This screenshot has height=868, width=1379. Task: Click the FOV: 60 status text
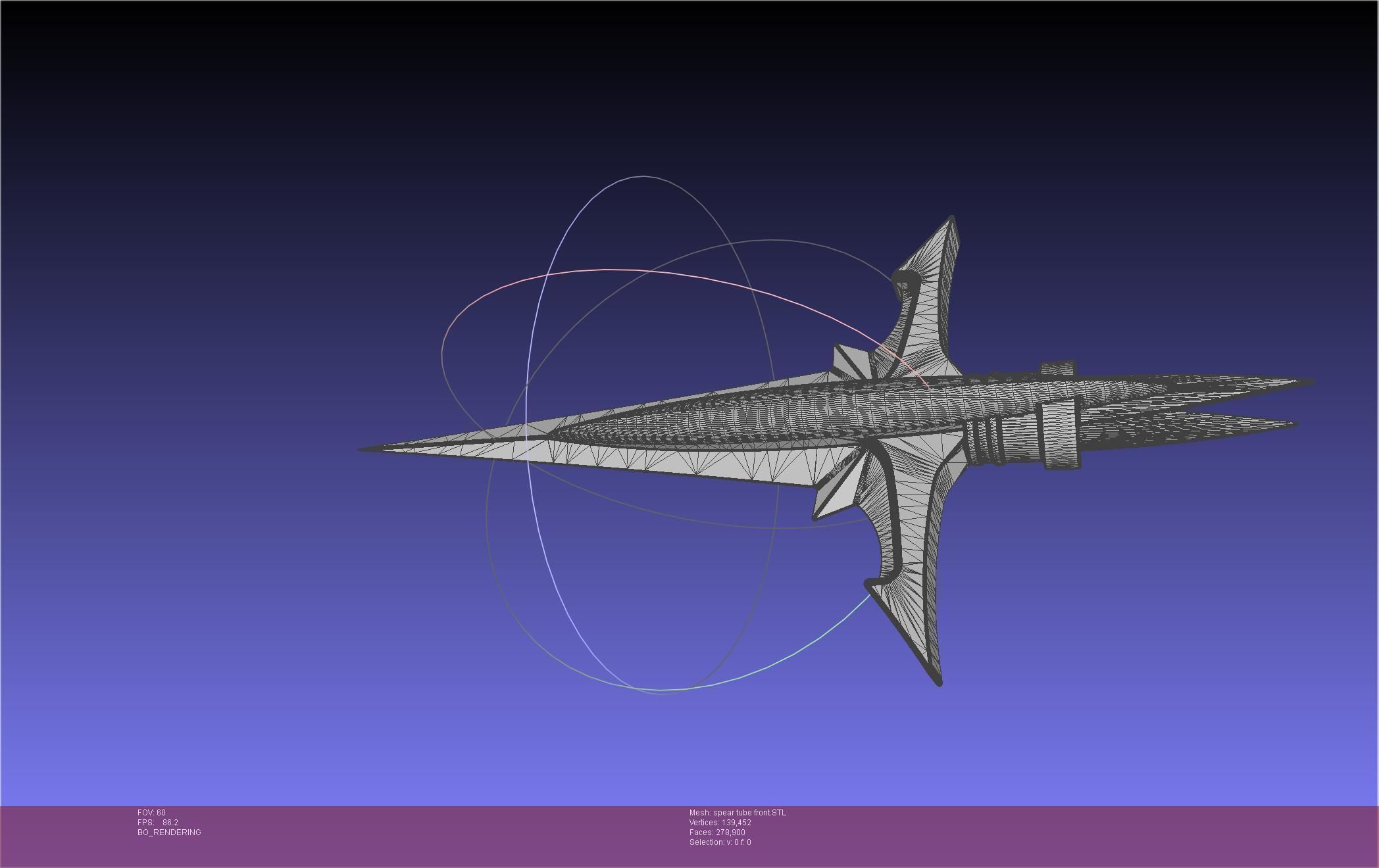(x=151, y=813)
